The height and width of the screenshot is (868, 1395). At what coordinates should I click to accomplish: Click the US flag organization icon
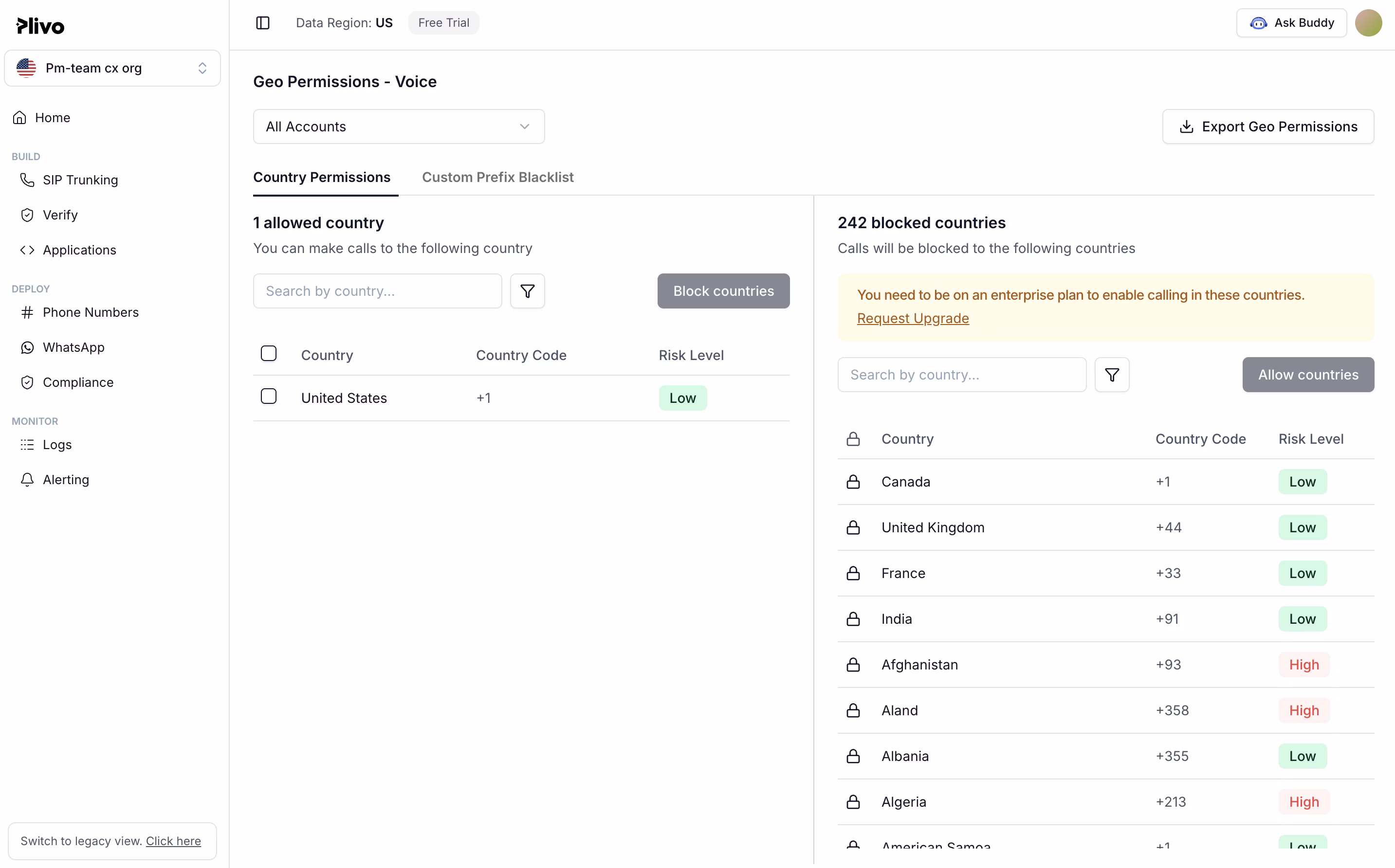tap(26, 68)
